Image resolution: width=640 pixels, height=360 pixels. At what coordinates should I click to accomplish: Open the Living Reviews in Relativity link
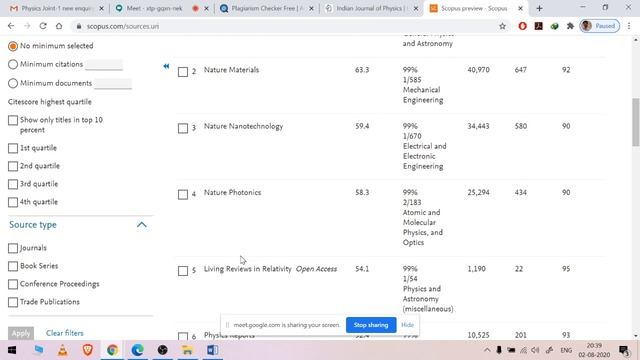point(248,269)
